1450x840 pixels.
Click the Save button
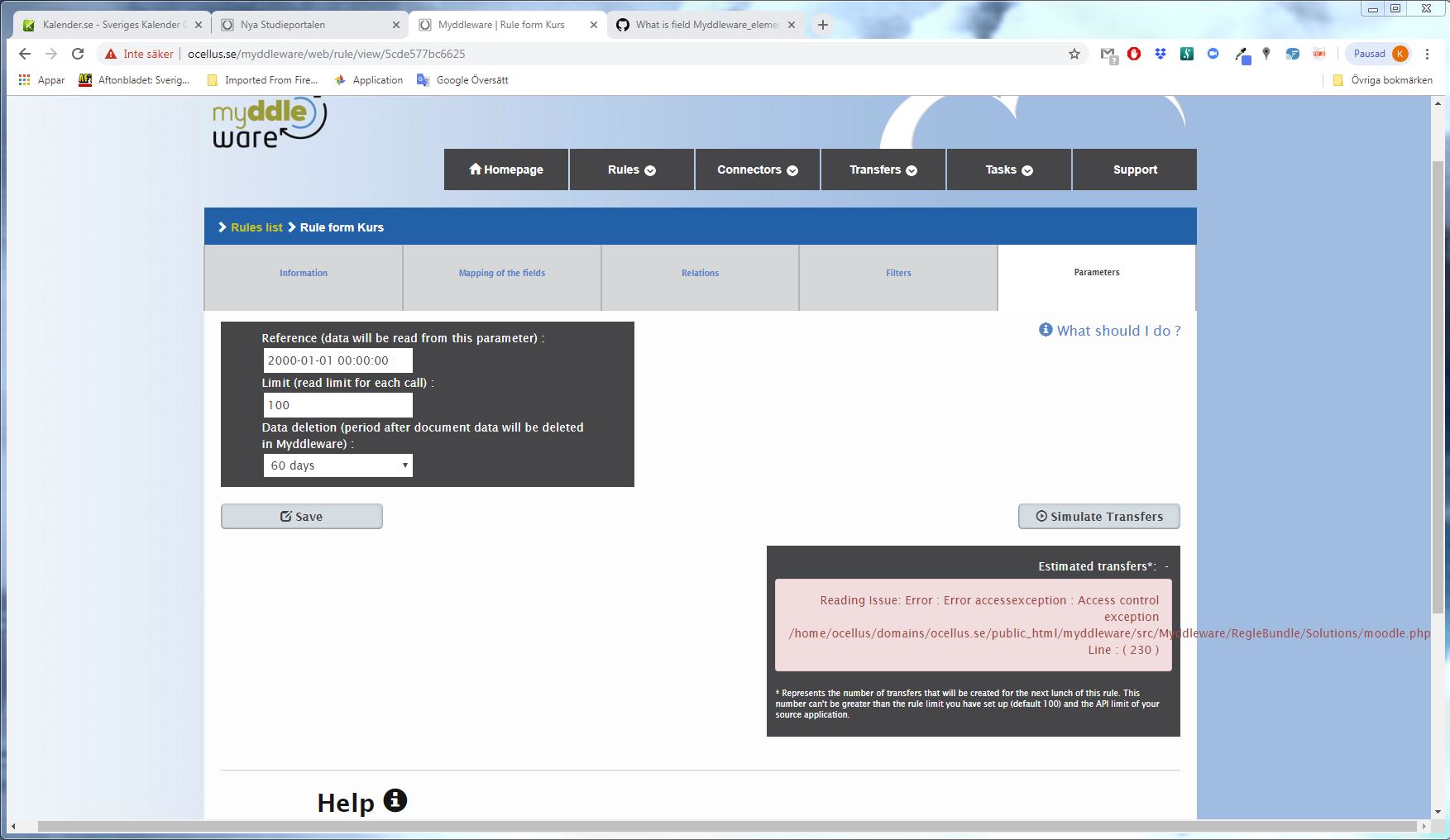pyautogui.click(x=301, y=516)
